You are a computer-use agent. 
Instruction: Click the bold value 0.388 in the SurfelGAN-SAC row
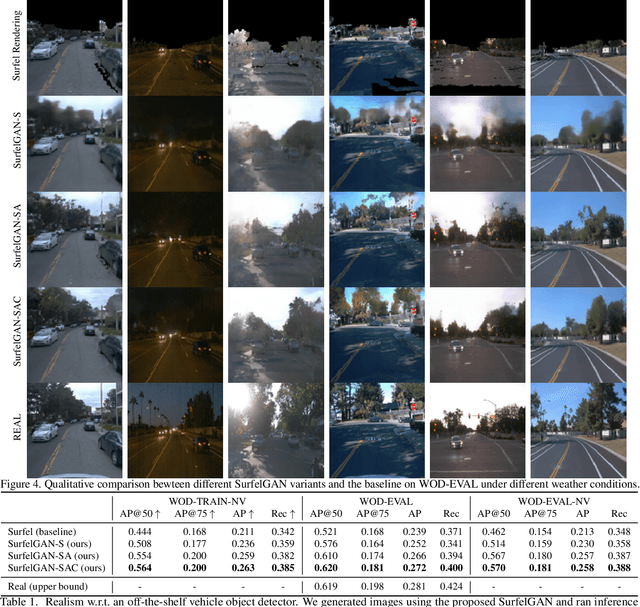coord(619,567)
